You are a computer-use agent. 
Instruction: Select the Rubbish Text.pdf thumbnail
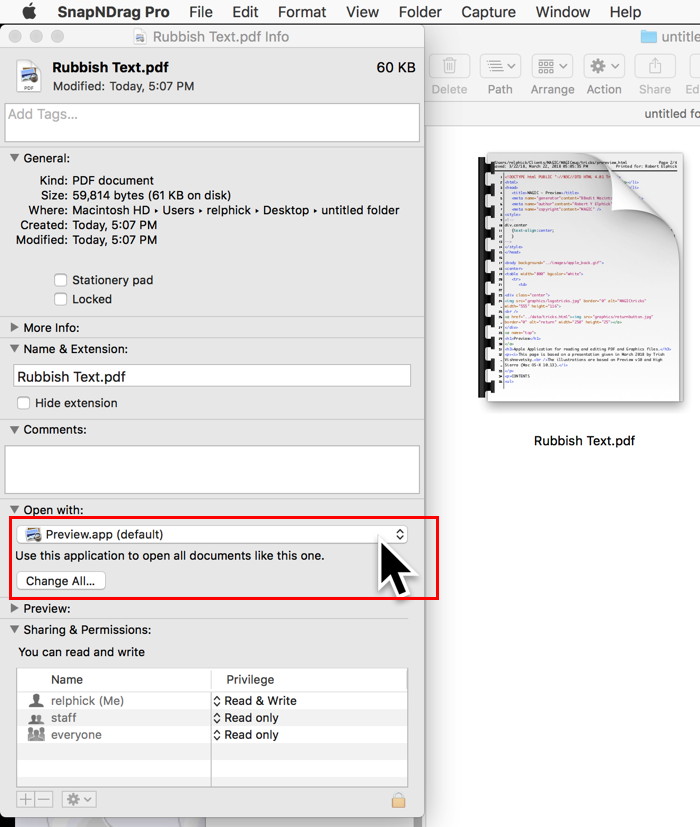[x=581, y=277]
